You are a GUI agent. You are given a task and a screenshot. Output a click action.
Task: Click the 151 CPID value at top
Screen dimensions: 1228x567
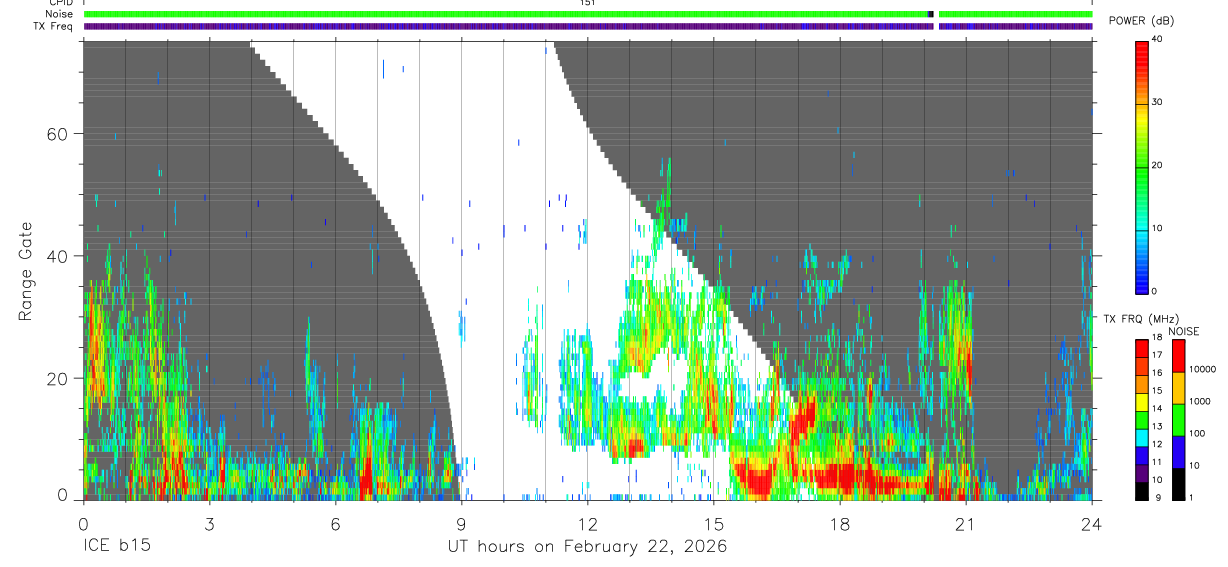[x=587, y=3]
